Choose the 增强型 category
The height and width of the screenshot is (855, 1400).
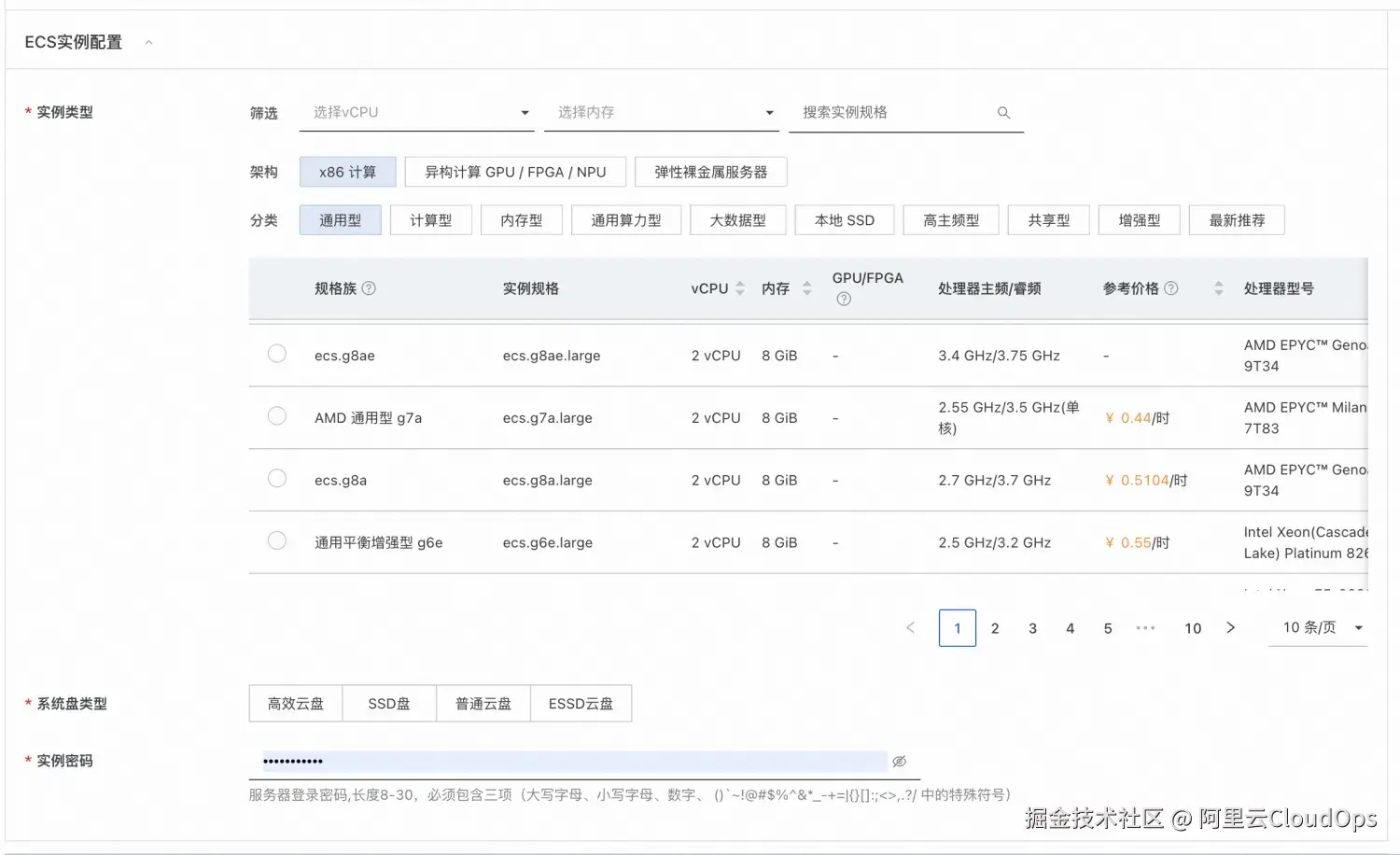pyautogui.click(x=1140, y=220)
